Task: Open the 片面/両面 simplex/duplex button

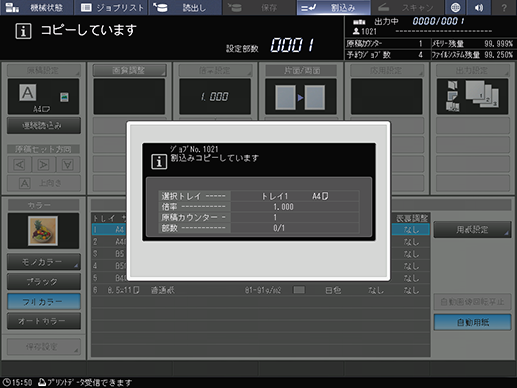Action: click(301, 70)
